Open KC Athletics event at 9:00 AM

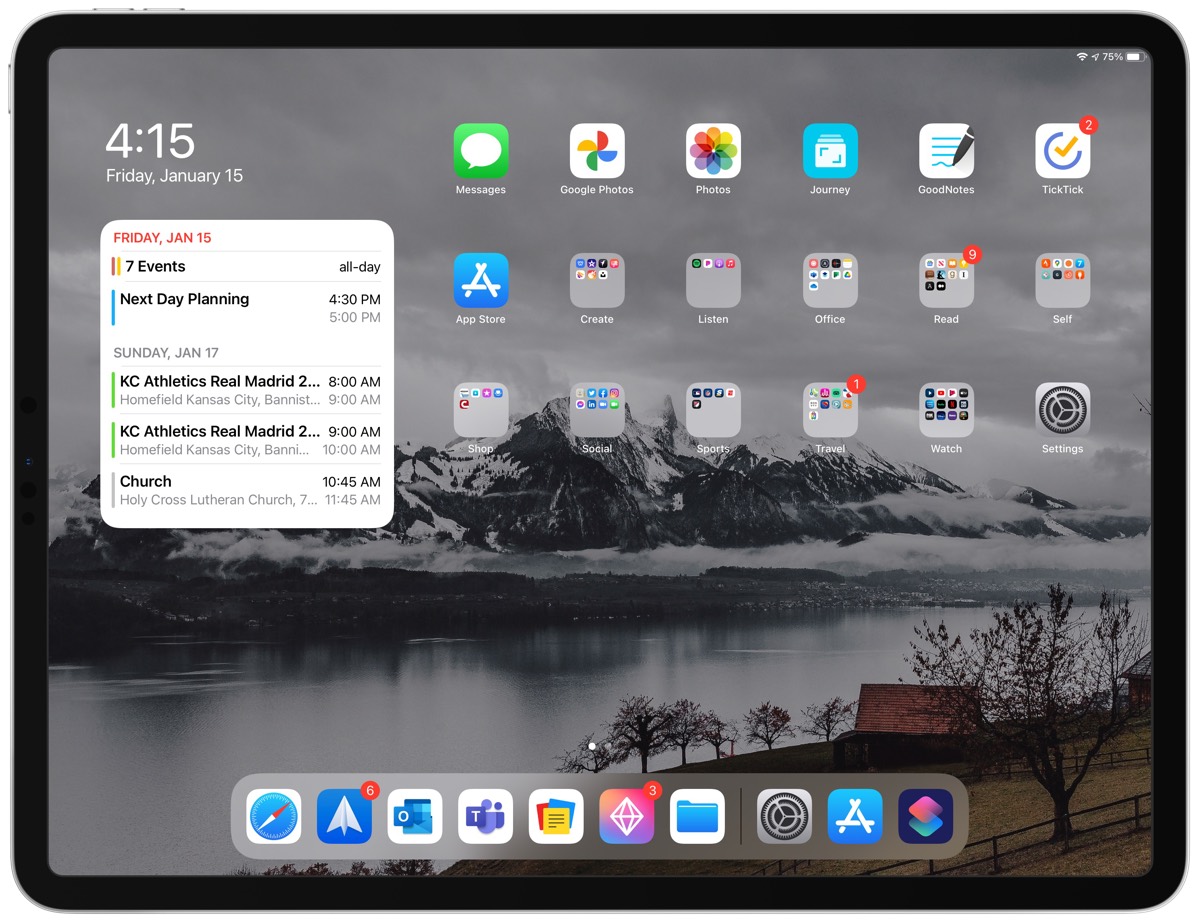(x=247, y=440)
